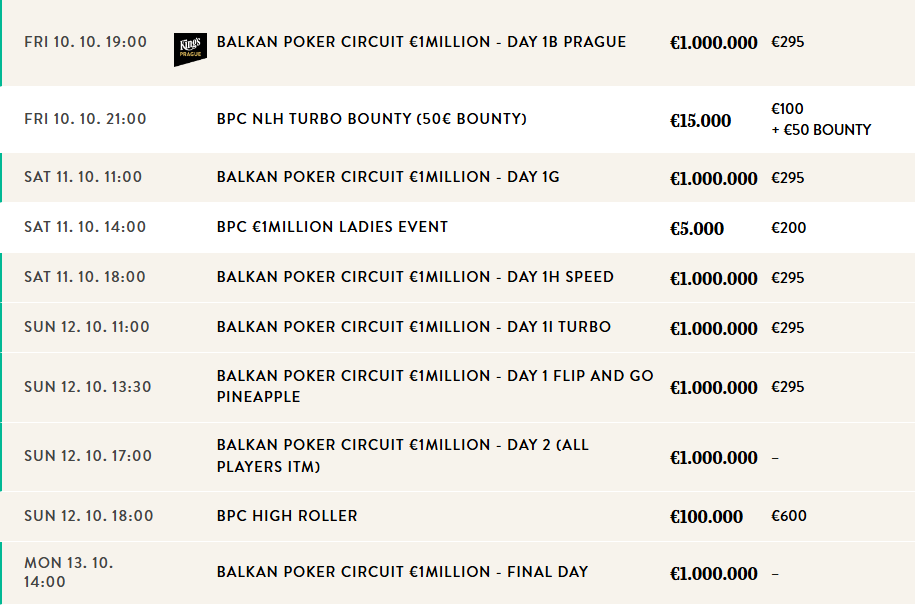Click the €600 High Roller buy-in
This screenshot has height=605, width=915.
pos(788,516)
